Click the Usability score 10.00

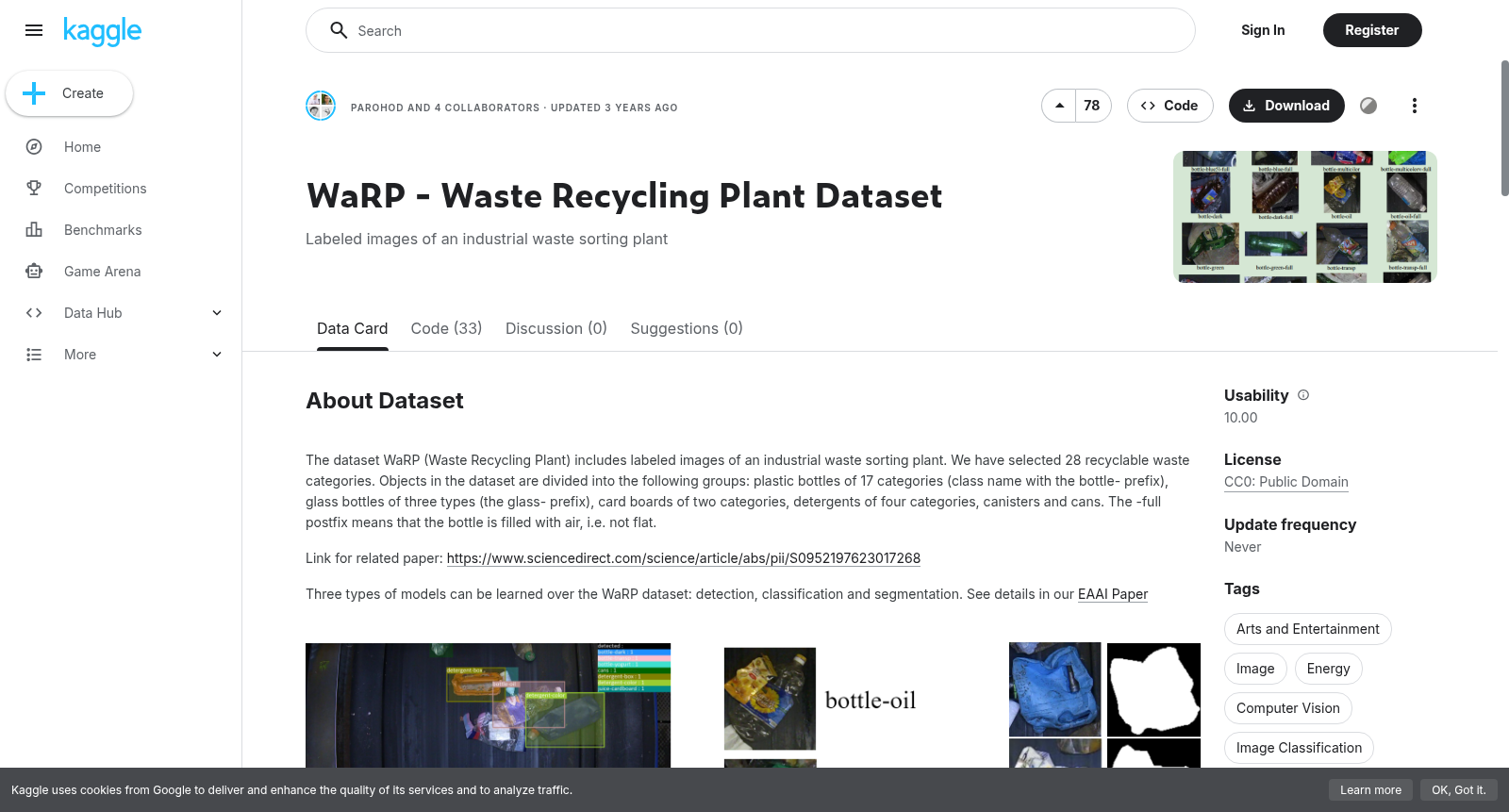(1241, 418)
